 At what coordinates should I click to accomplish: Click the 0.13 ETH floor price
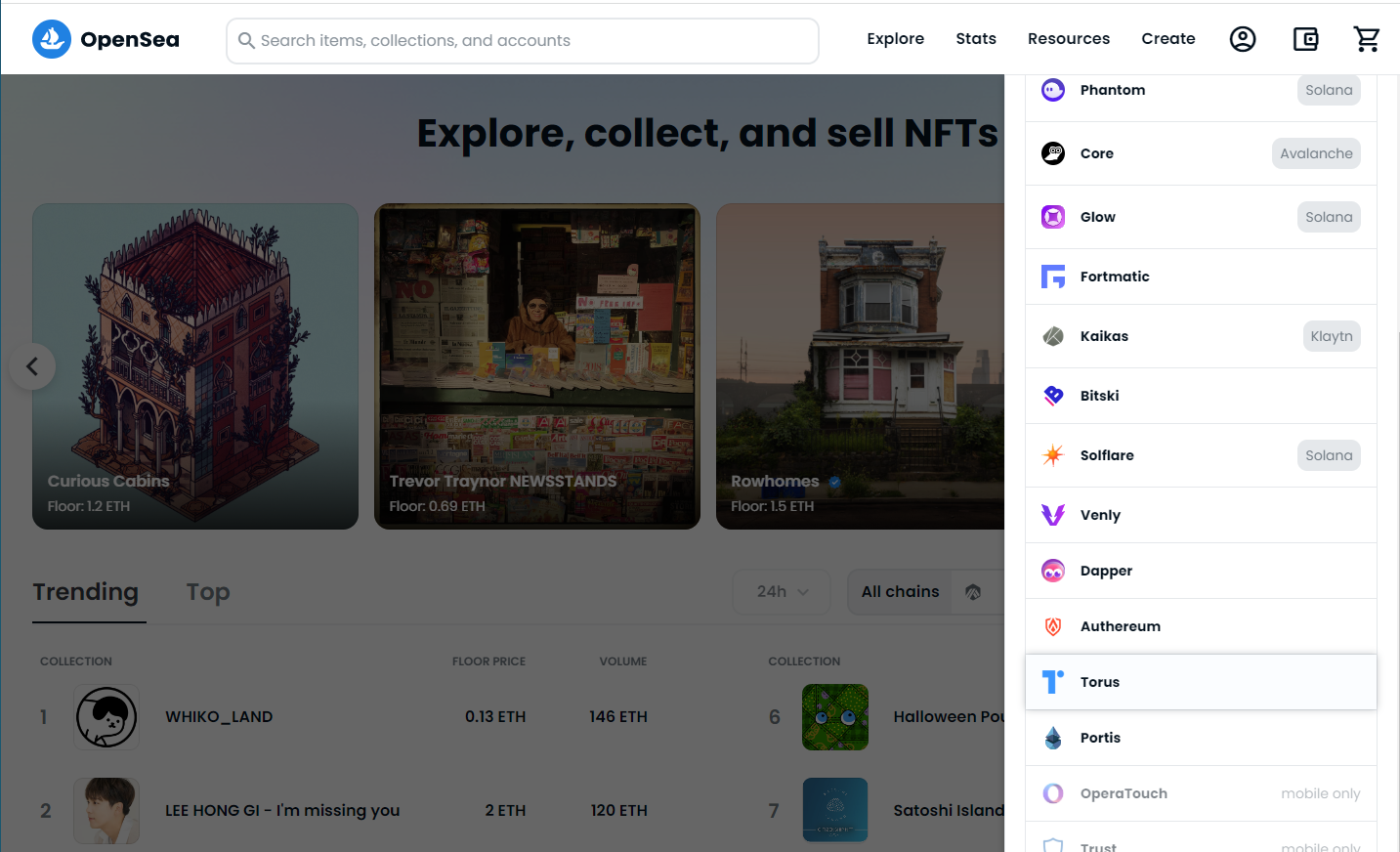click(x=495, y=717)
